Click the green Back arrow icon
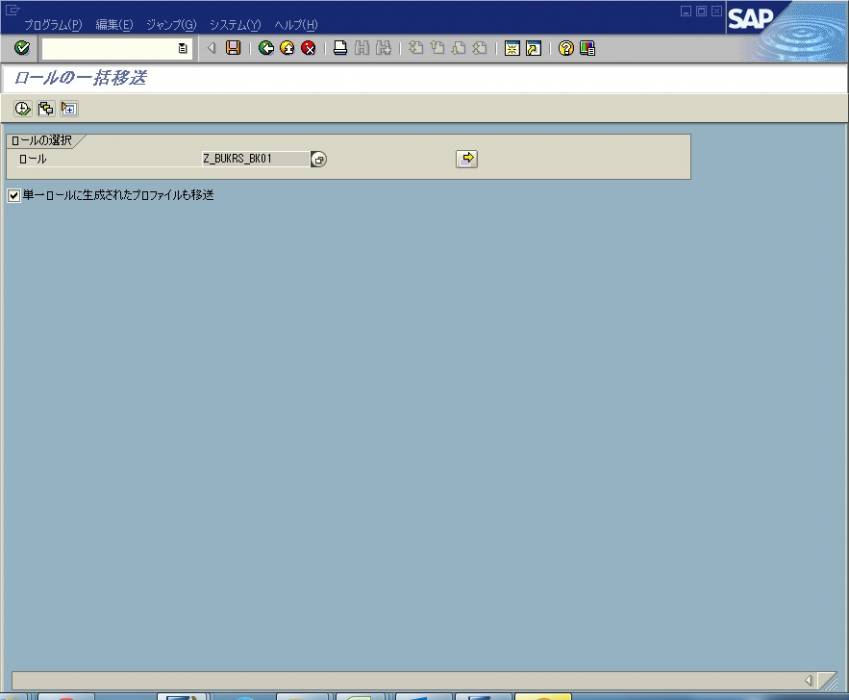849x700 pixels. [265, 48]
